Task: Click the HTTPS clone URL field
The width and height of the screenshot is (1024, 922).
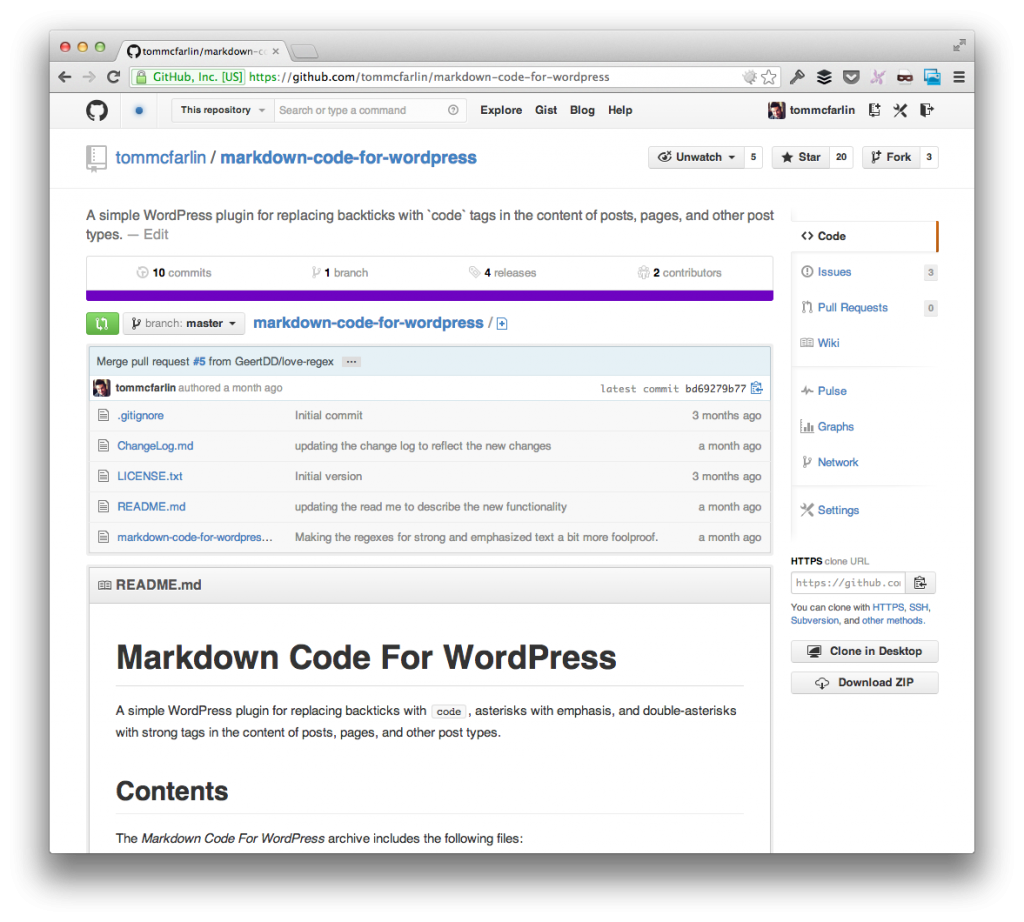Action: 848,582
